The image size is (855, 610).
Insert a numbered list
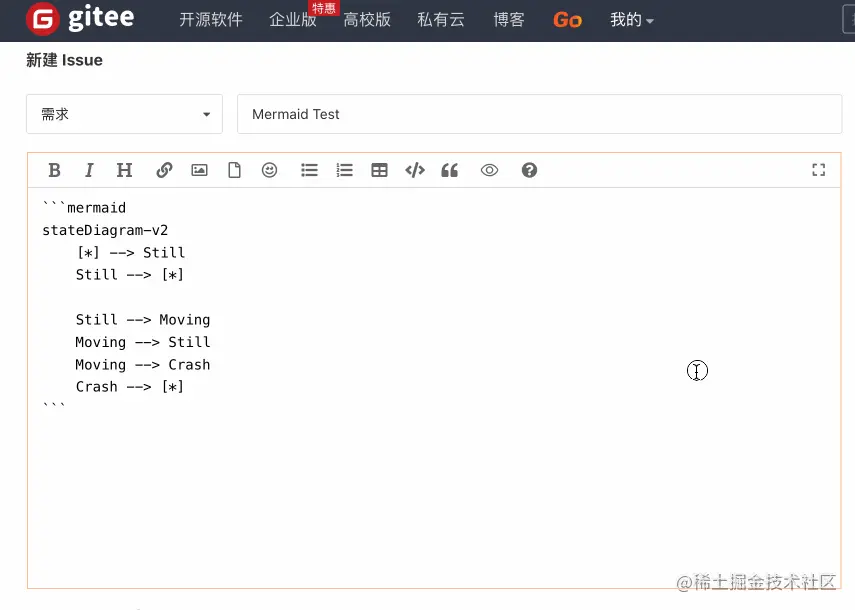(x=345, y=170)
